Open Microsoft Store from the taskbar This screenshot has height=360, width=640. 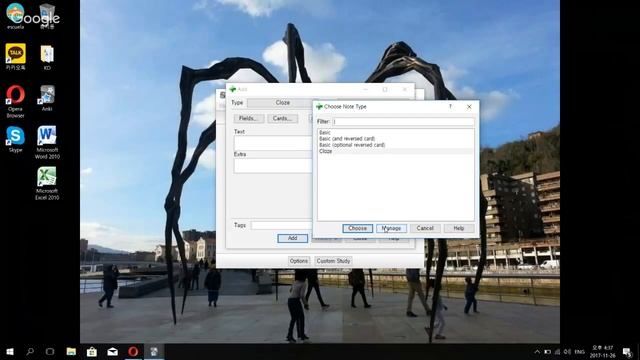[x=92, y=351]
